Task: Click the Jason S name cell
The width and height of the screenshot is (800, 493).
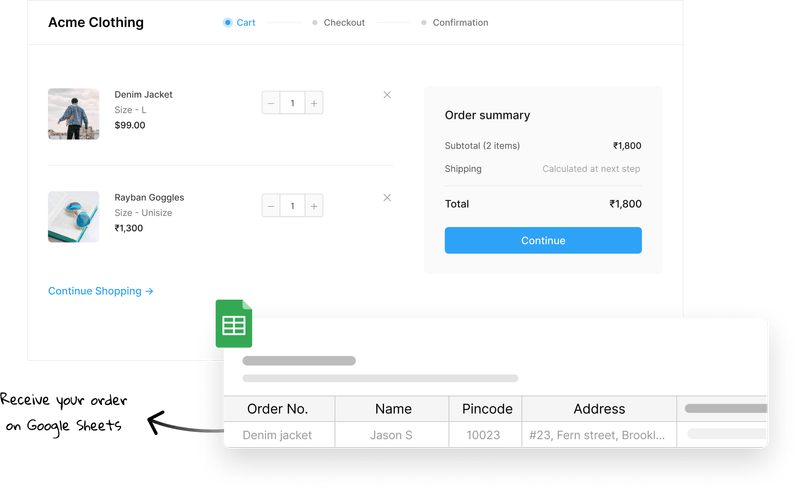Action: [x=393, y=435]
